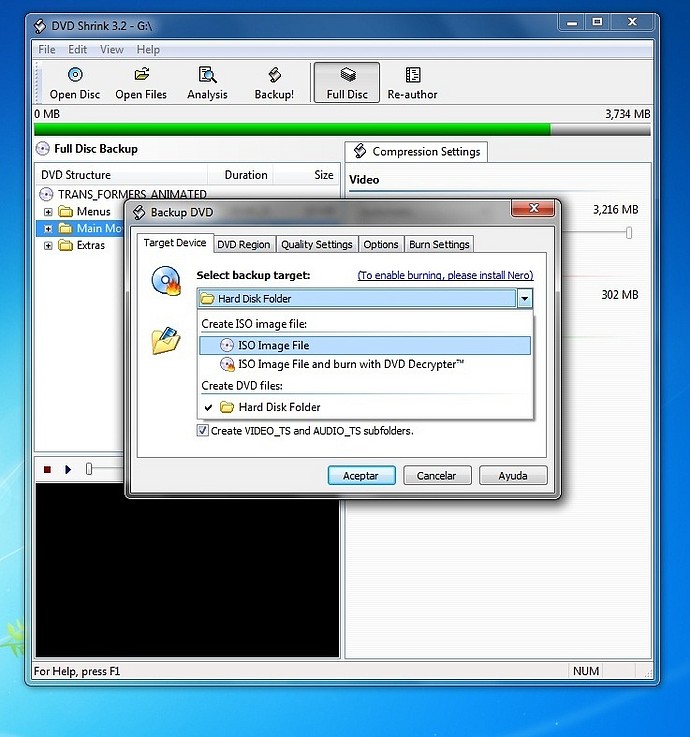Choose the checked Hard Disk Folder list option

click(365, 407)
